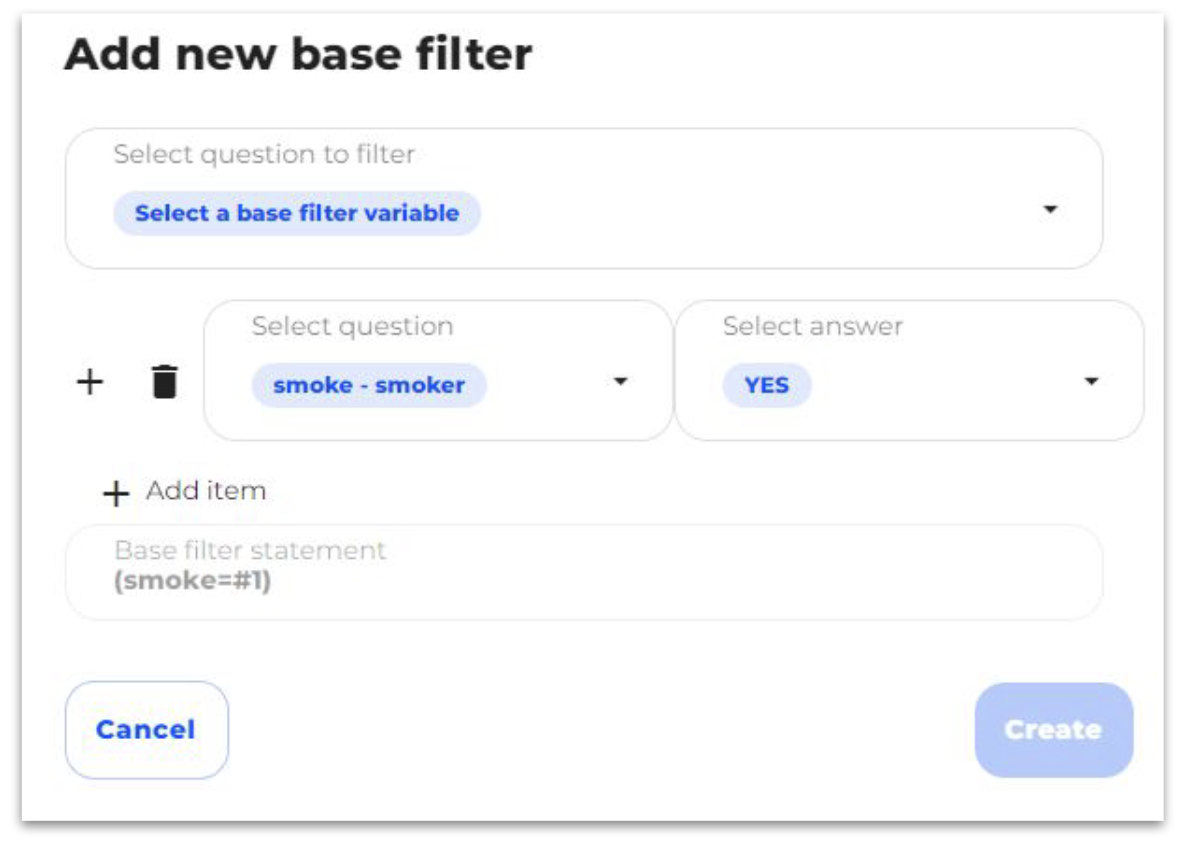Image resolution: width=1190 pixels, height=858 pixels.
Task: Click the 'Add new base filter' heading
Action: pos(298,55)
